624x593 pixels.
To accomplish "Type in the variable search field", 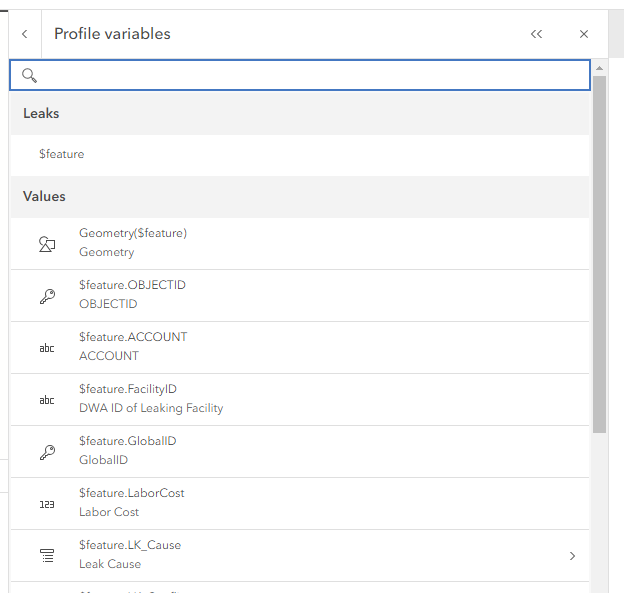I will click(x=310, y=75).
